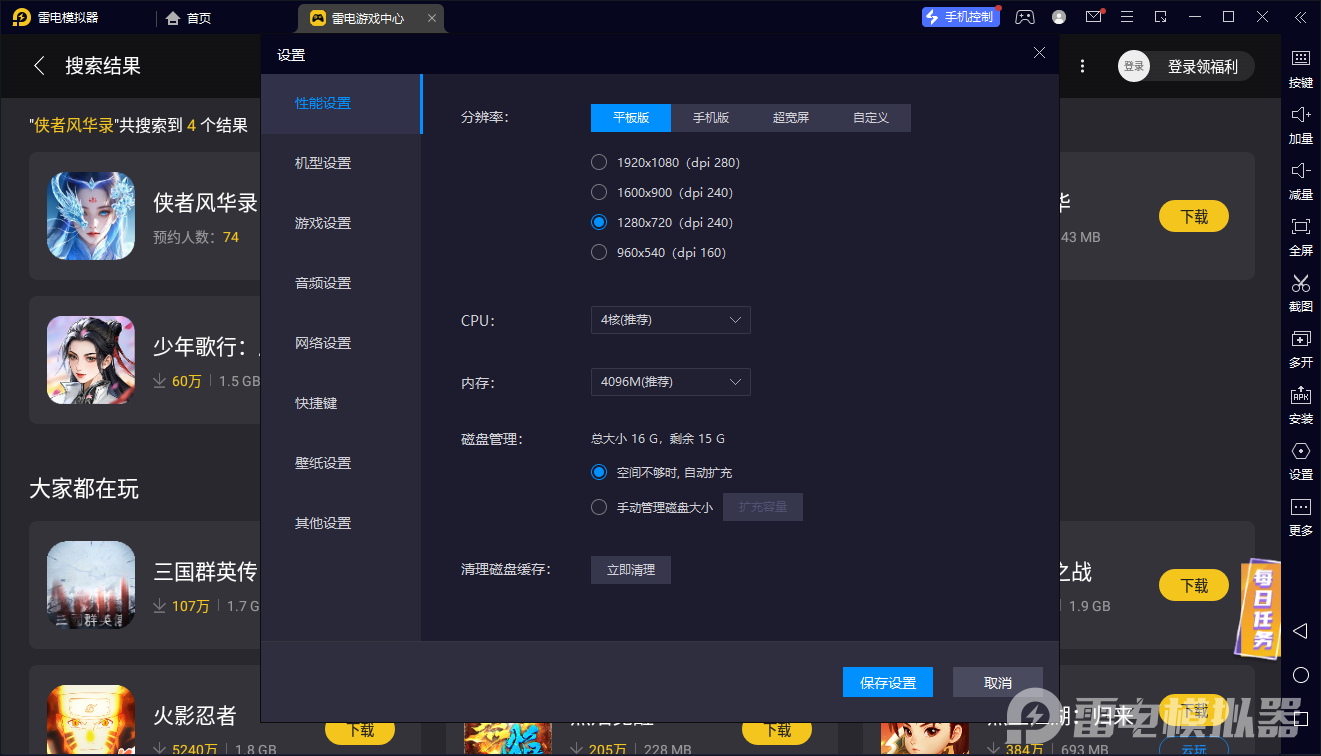Switch to 手机版 resolution tab

point(711,118)
